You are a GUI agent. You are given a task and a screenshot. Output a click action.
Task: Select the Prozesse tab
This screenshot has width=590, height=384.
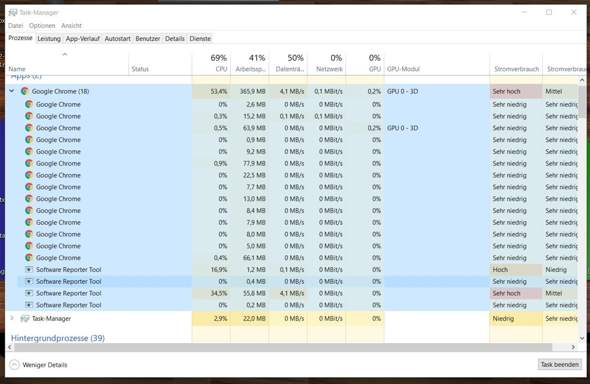click(x=20, y=38)
